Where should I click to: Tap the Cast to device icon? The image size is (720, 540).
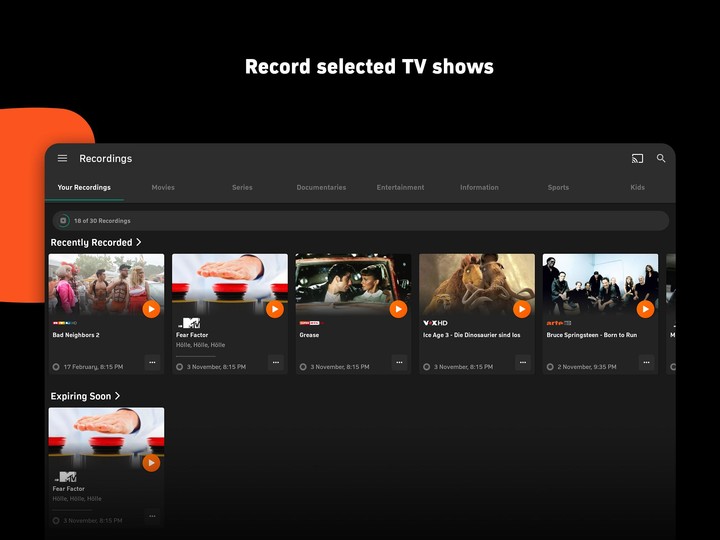point(637,158)
